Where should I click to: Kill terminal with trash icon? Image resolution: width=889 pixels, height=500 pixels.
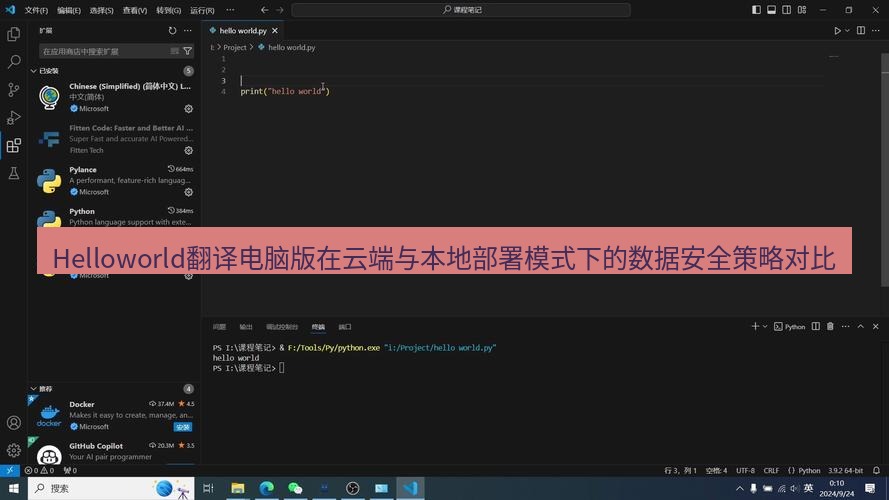830,326
